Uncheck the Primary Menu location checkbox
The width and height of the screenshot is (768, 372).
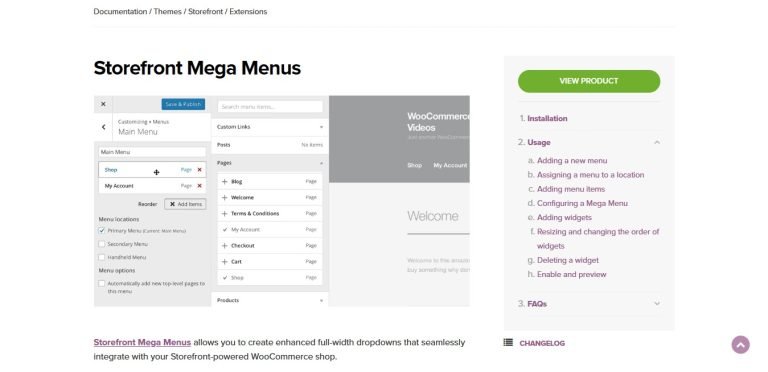point(102,231)
